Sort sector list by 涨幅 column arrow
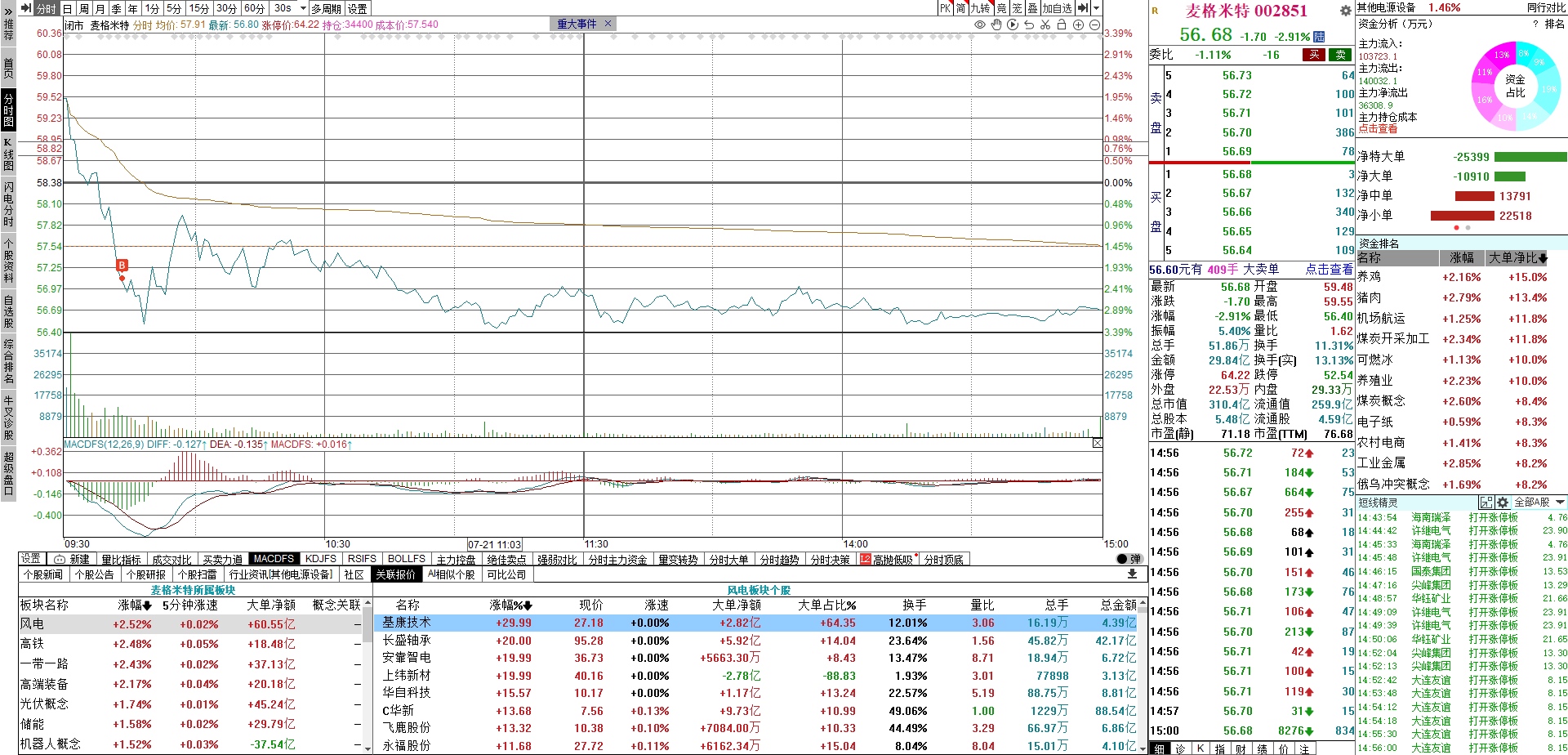1568x755 pixels. tap(147, 605)
